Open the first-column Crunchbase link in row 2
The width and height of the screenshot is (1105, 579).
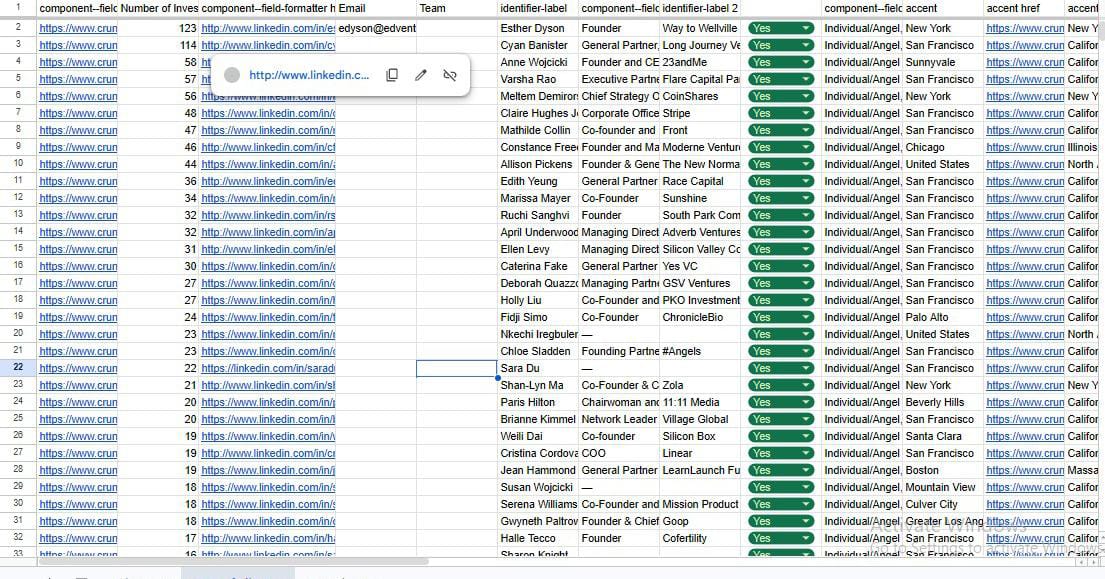coord(78,28)
